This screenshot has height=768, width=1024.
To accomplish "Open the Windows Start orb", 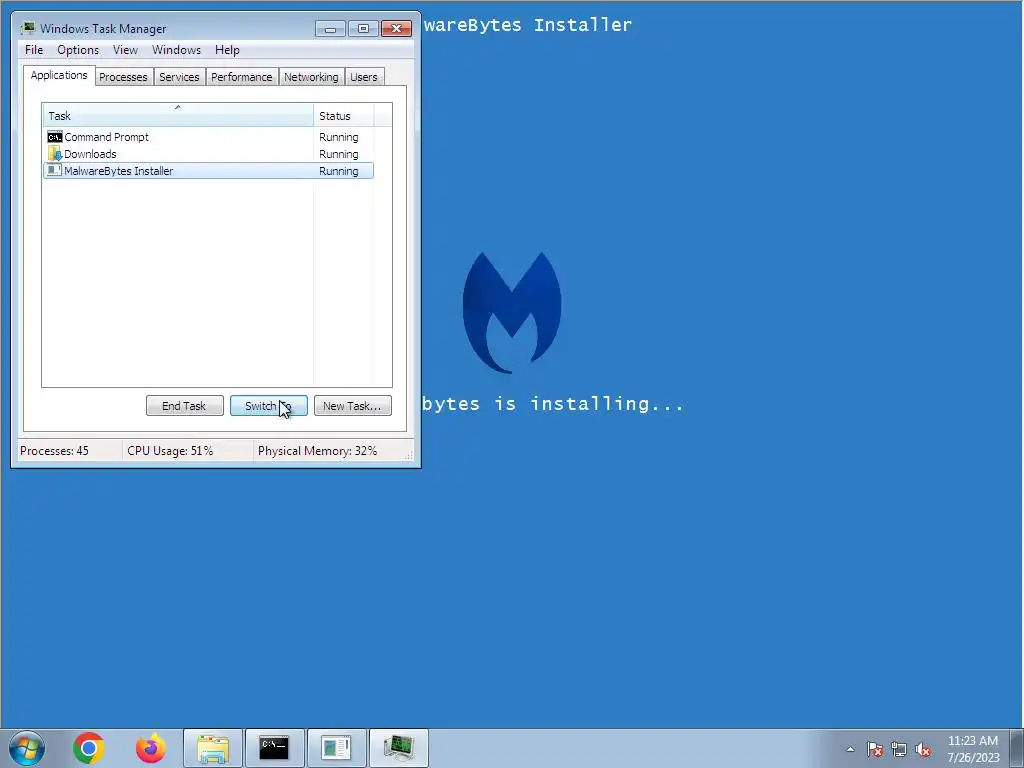I will (27, 748).
